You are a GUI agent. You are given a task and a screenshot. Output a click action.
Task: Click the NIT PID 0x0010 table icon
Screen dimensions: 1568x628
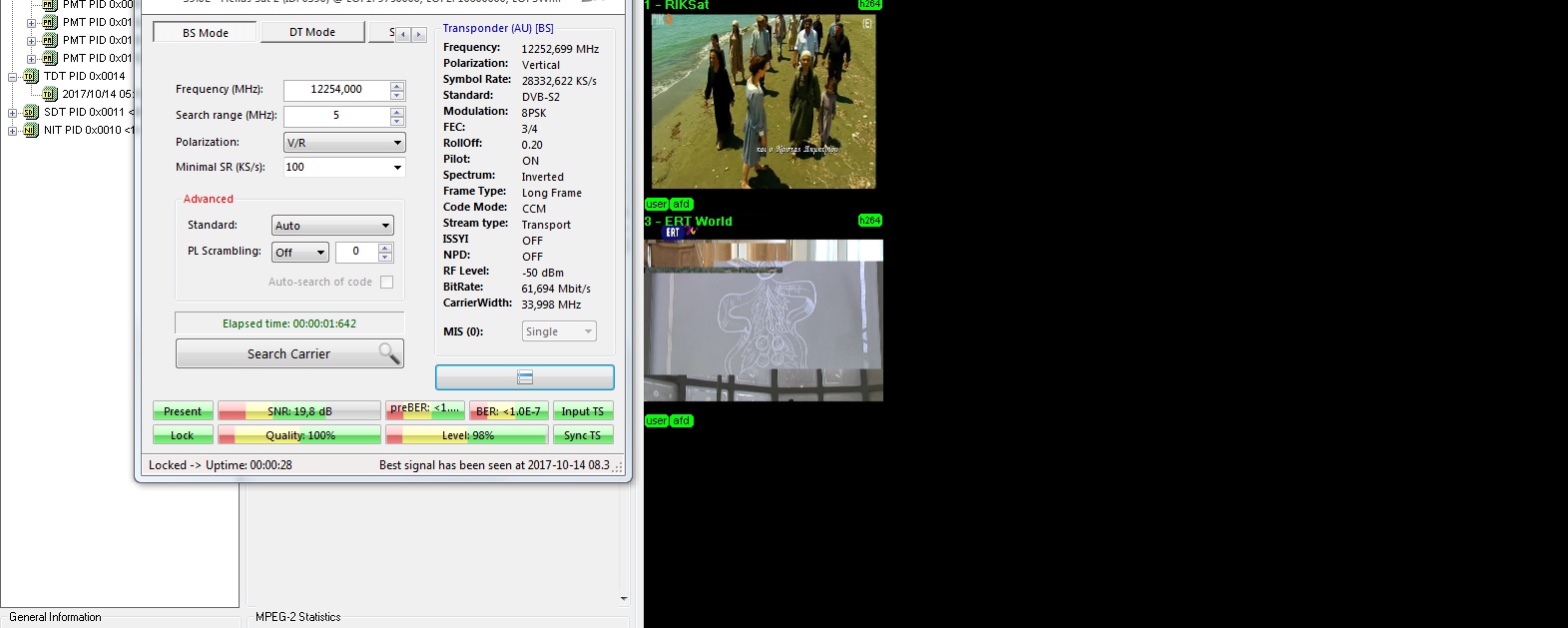click(x=31, y=130)
